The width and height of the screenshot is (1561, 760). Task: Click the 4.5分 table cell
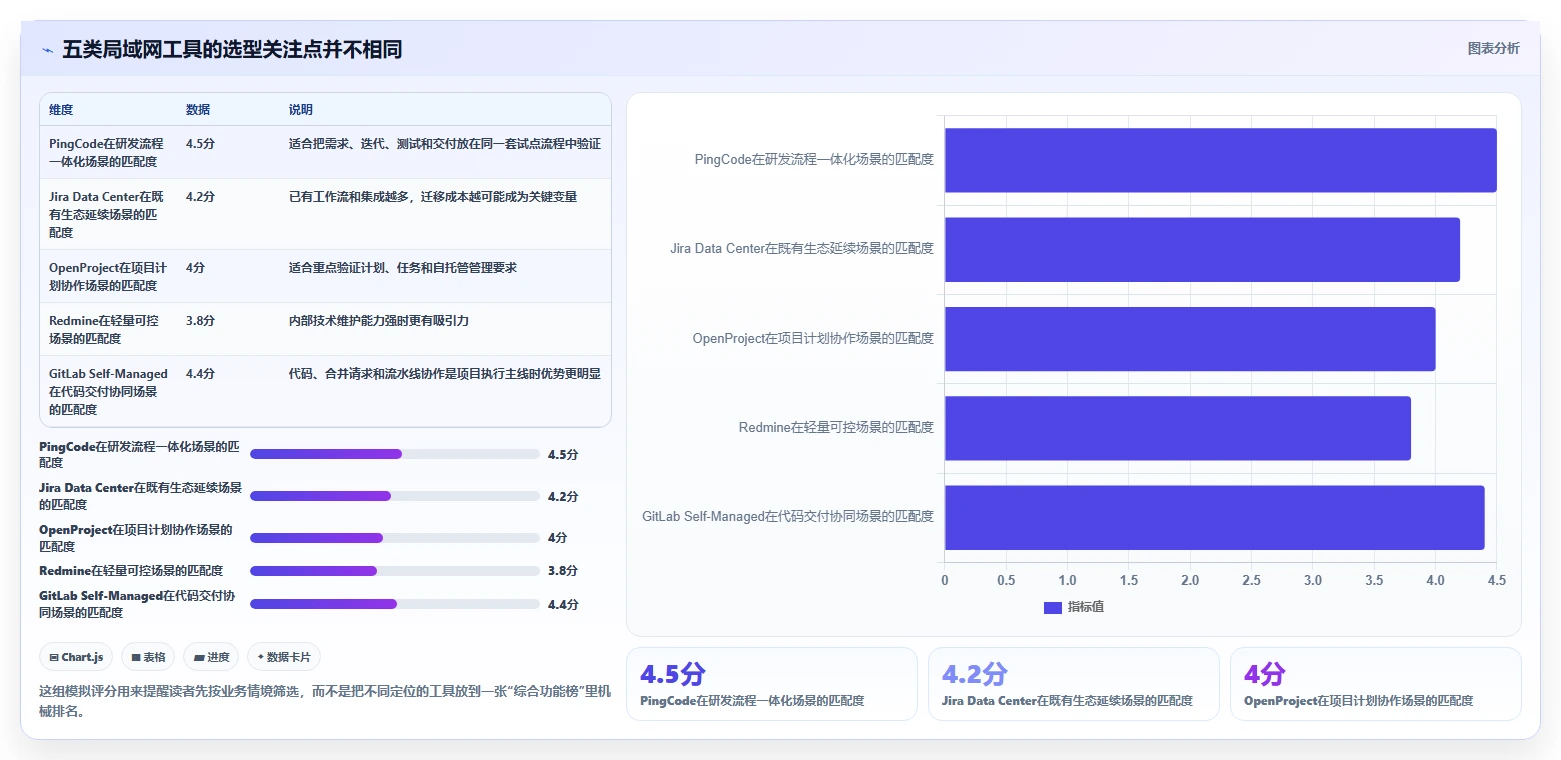point(201,144)
